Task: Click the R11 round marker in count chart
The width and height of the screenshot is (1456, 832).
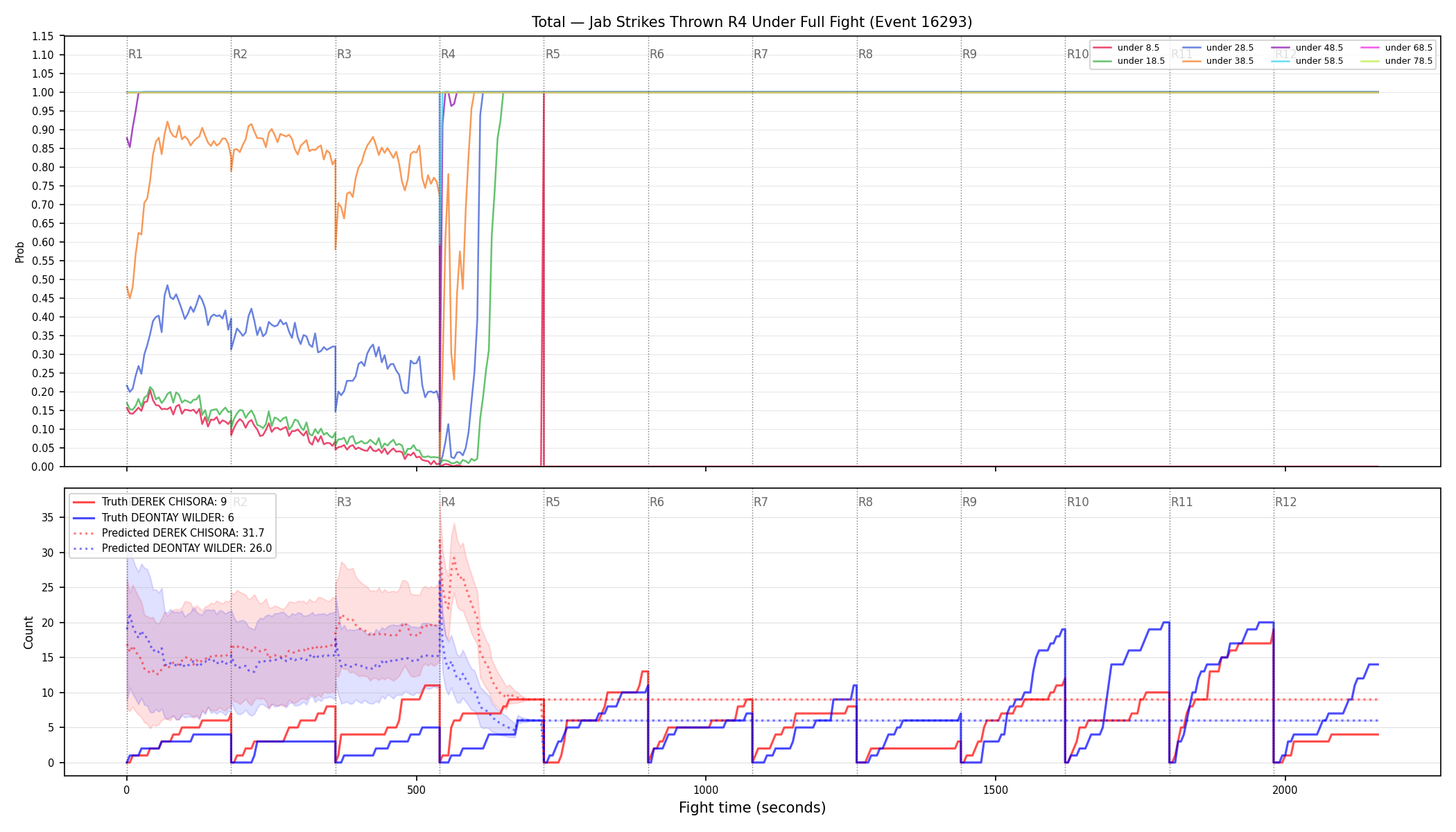Action: tap(1182, 502)
